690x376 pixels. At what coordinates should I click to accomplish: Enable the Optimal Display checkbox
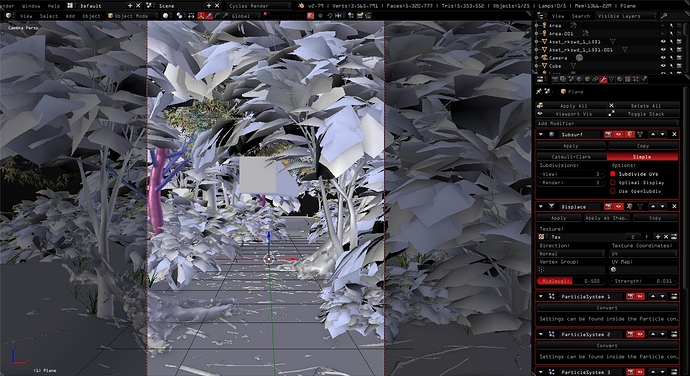click(x=613, y=182)
